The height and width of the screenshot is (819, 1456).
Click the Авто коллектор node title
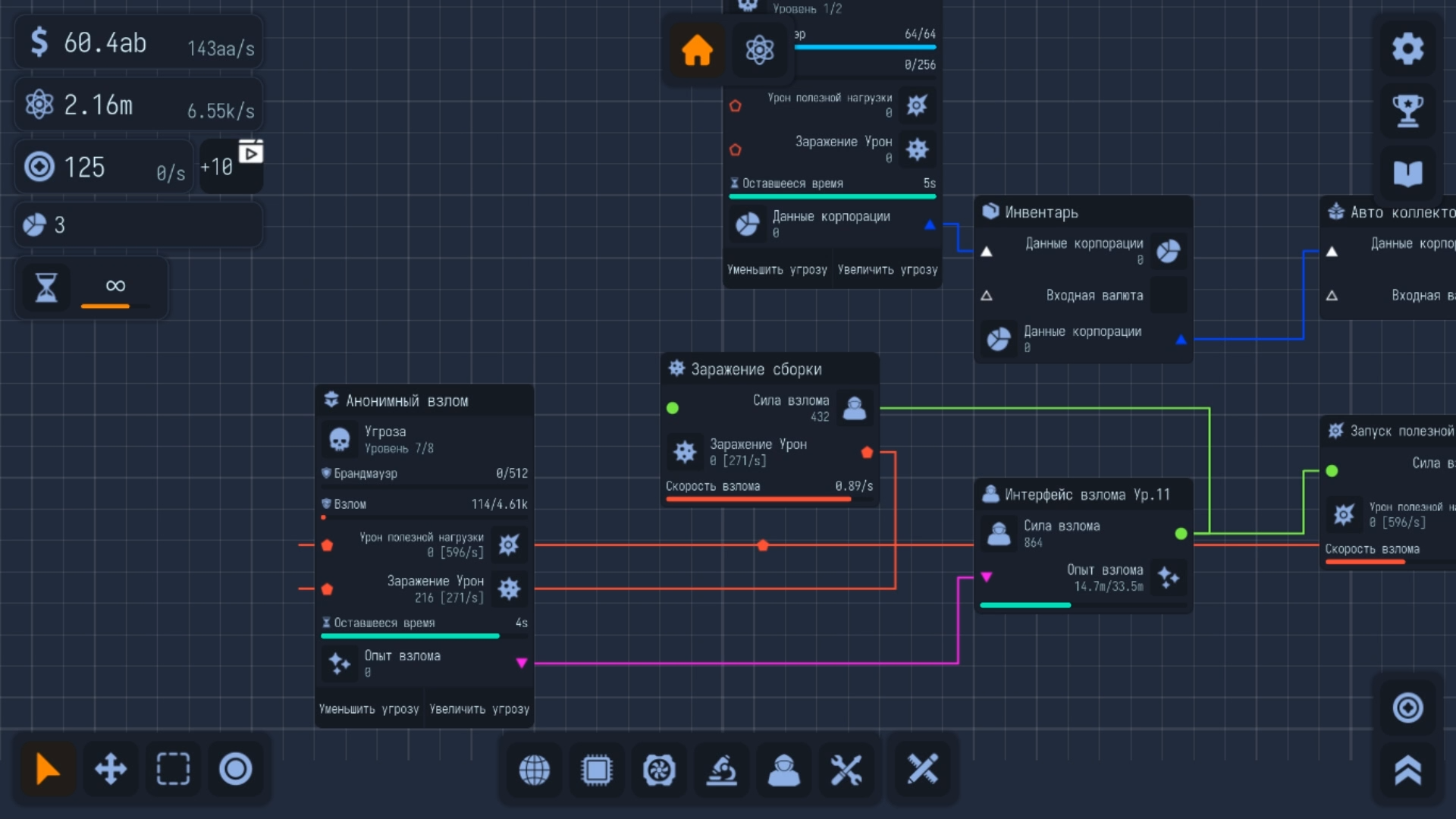pos(1402,212)
